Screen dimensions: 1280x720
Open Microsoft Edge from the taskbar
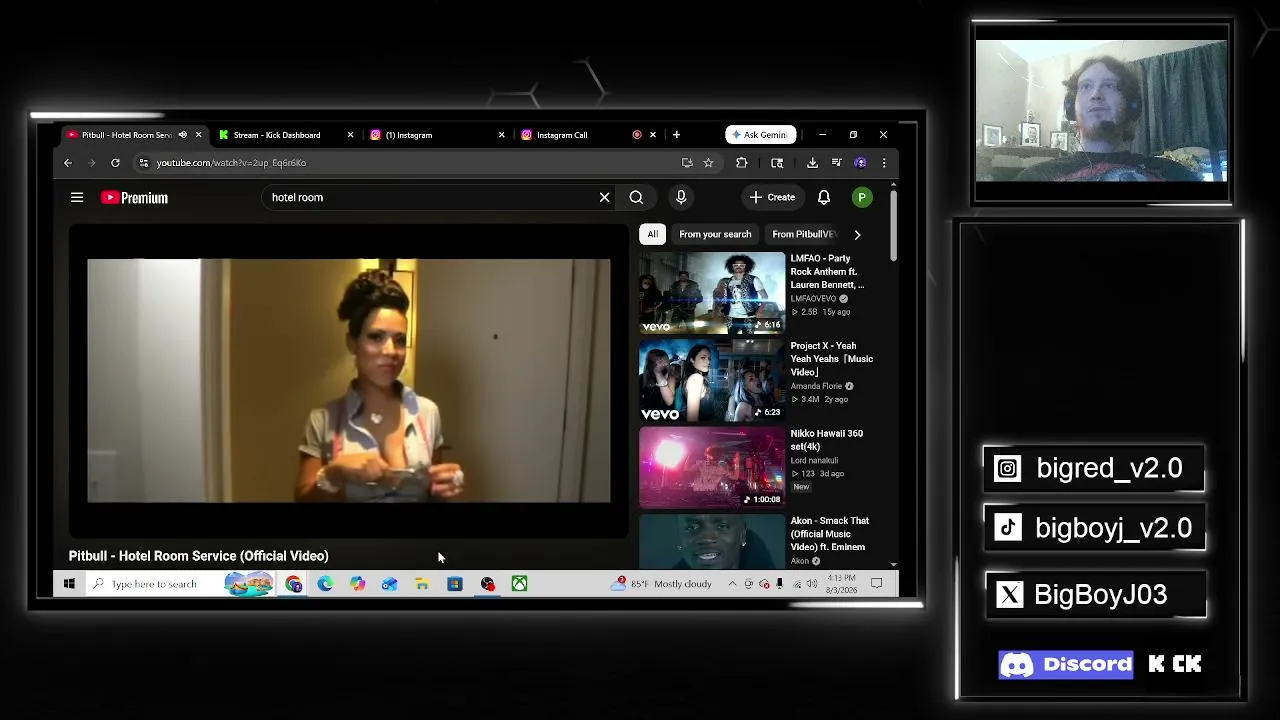tap(325, 584)
